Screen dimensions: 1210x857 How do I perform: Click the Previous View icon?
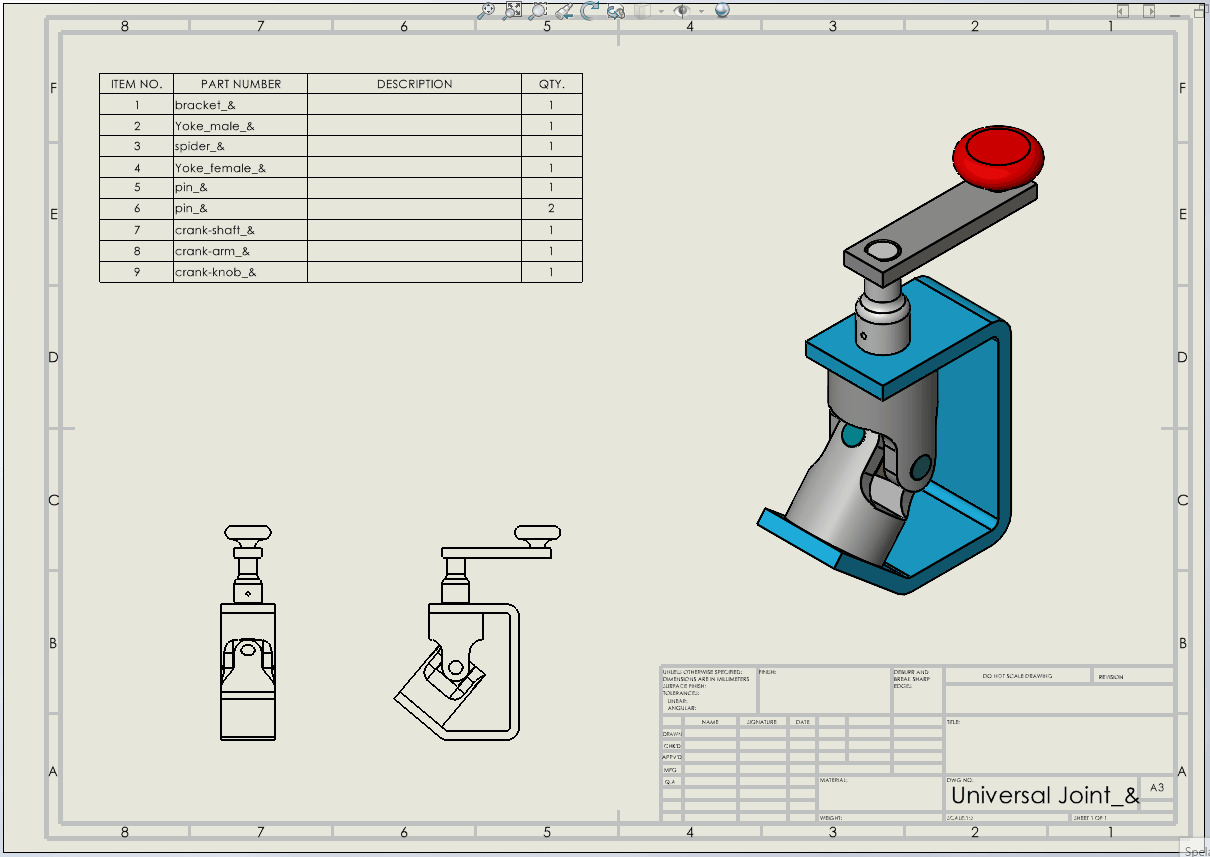[x=565, y=10]
